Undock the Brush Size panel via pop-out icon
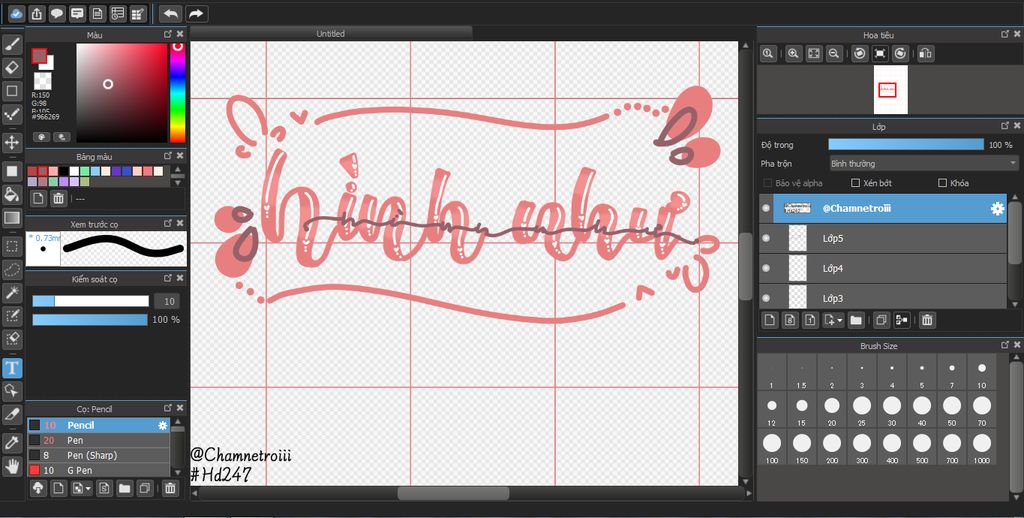Screen dimensions: 1024x518 coord(1005,345)
